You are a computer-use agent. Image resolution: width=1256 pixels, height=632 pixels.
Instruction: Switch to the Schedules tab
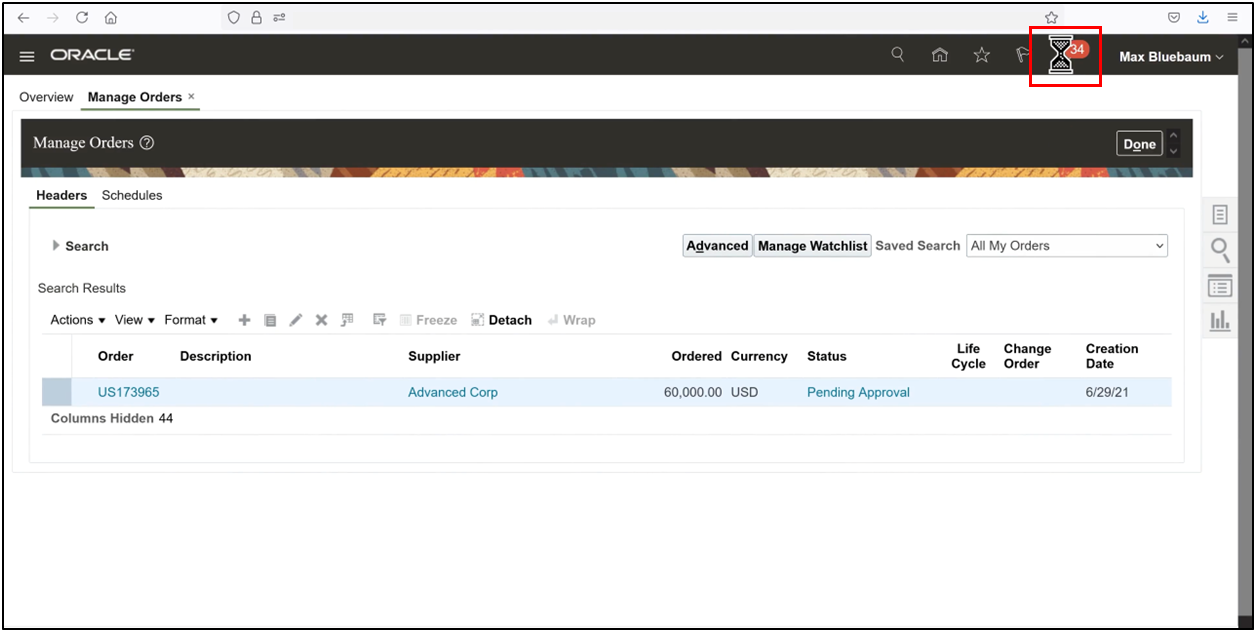pos(131,195)
